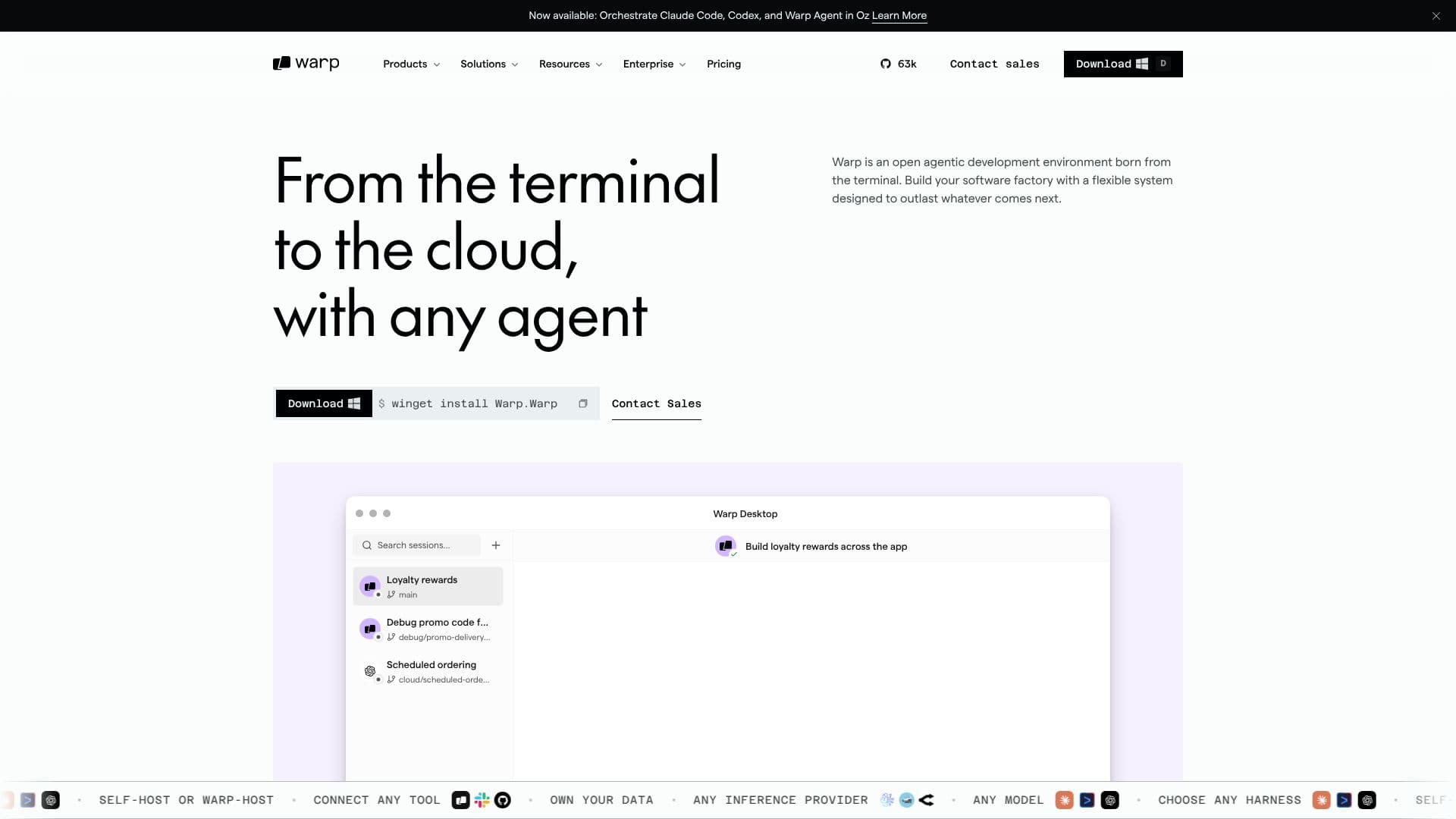
Task: Select the Loyalty rewards session
Action: [428, 586]
